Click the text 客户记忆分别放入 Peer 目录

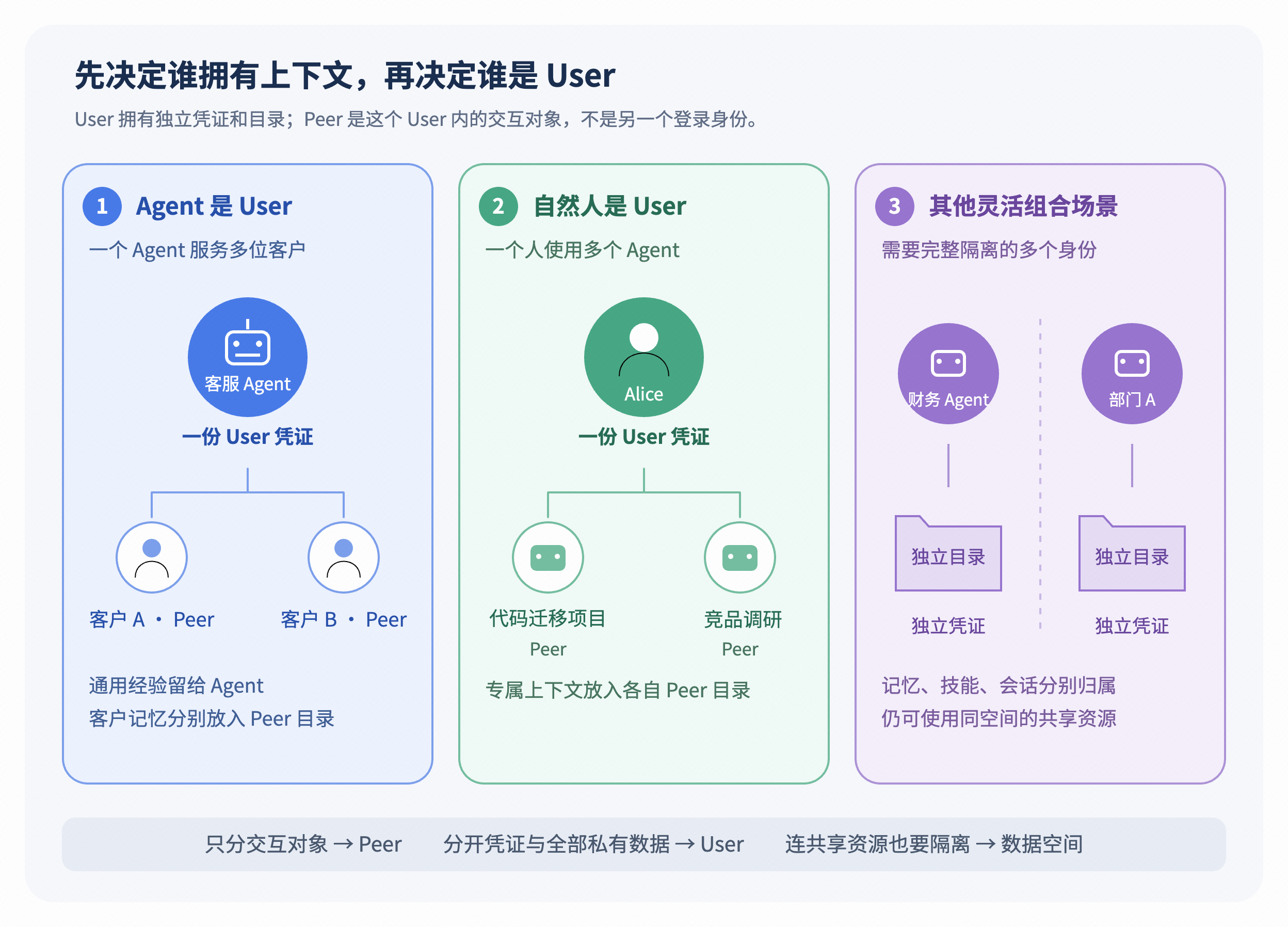[x=211, y=719]
